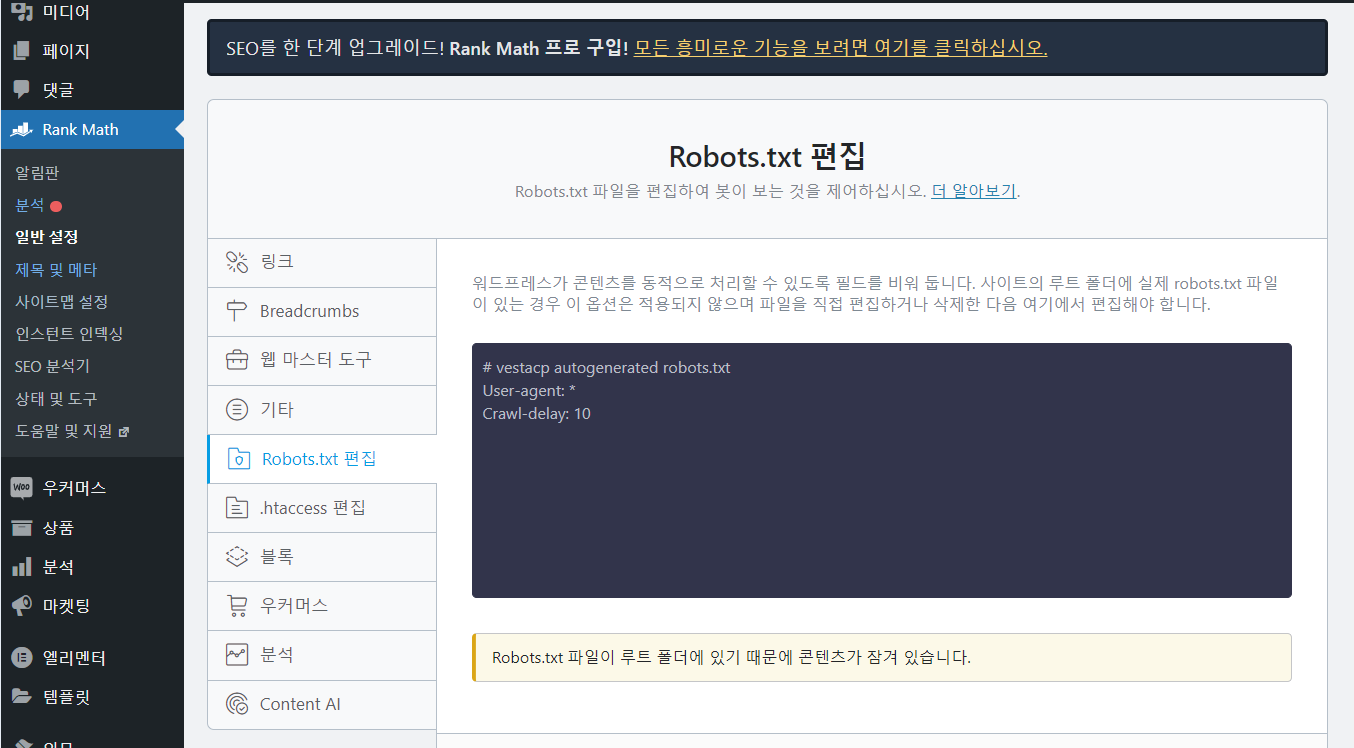1354x748 pixels.
Task: Open the 댓글 comments bubble icon
Action: point(22,89)
